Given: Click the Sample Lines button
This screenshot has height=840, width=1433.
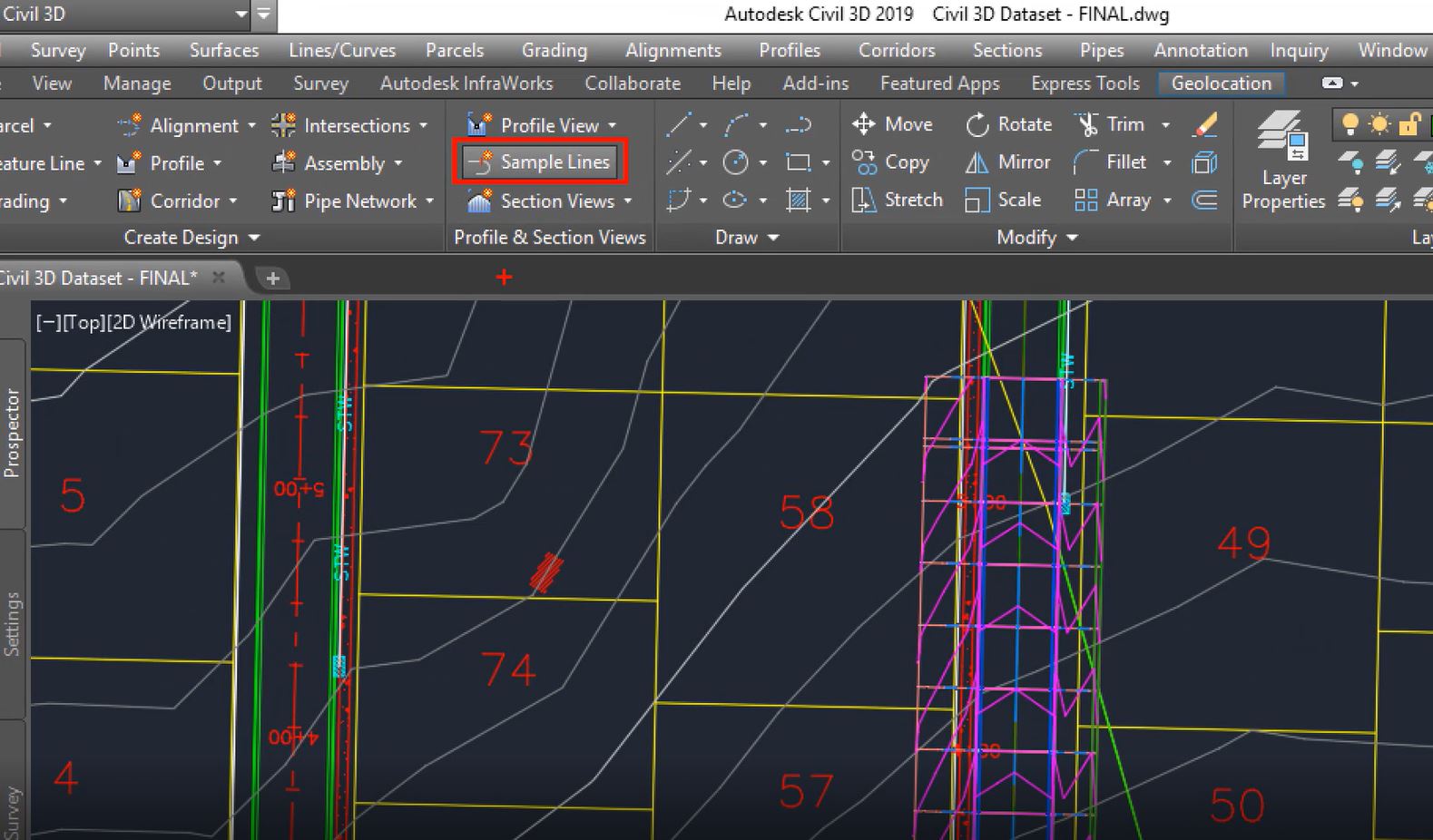Looking at the screenshot, I should pyautogui.click(x=540, y=162).
